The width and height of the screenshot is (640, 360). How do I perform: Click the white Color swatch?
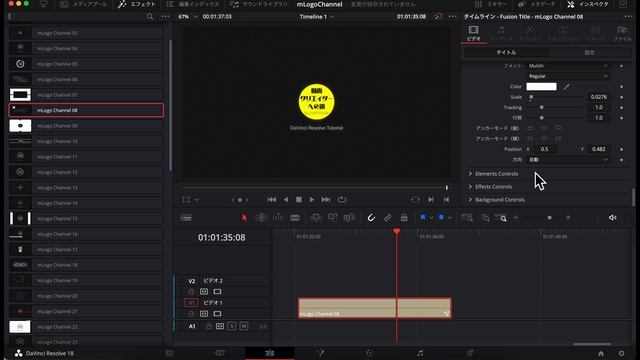click(541, 87)
